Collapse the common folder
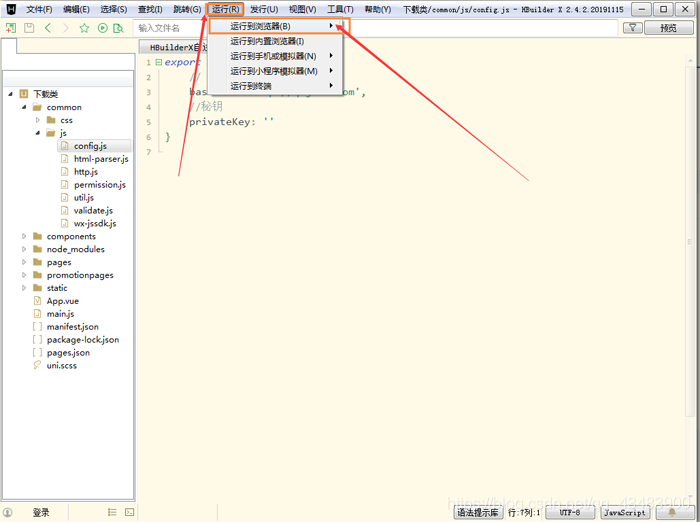700x522 pixels. pyautogui.click(x=24, y=107)
